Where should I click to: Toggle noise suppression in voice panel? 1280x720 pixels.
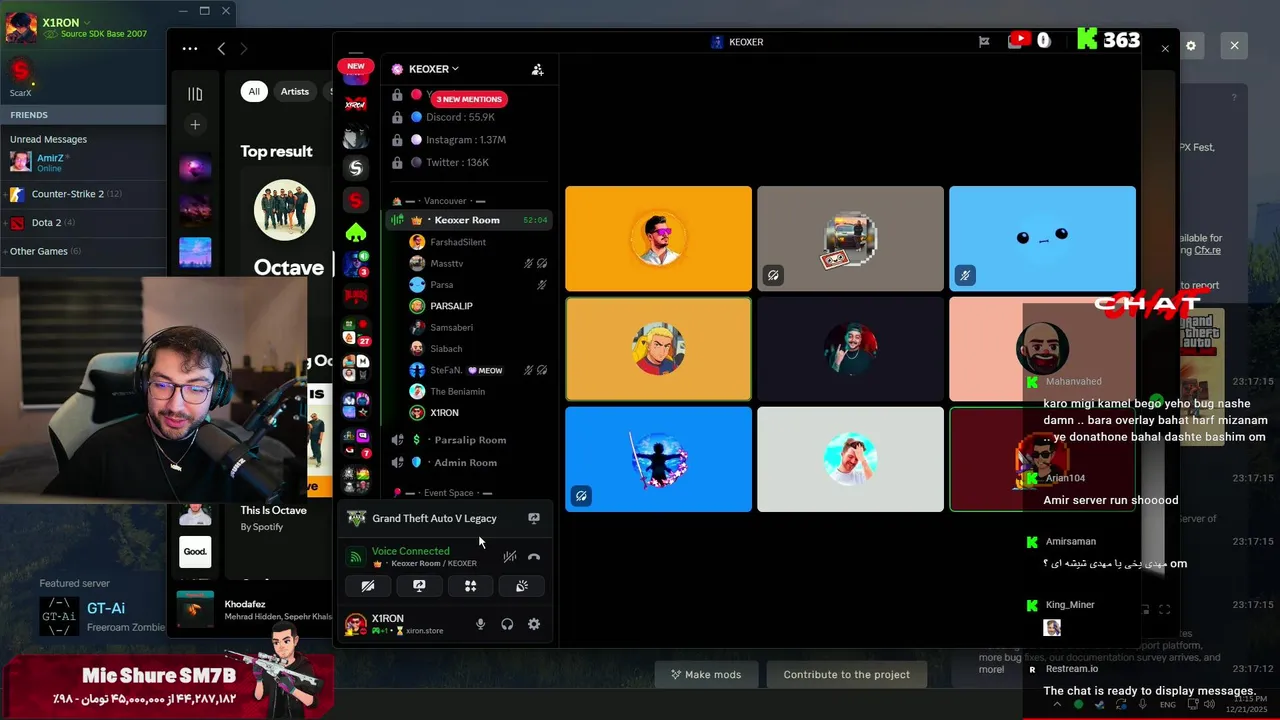point(510,557)
